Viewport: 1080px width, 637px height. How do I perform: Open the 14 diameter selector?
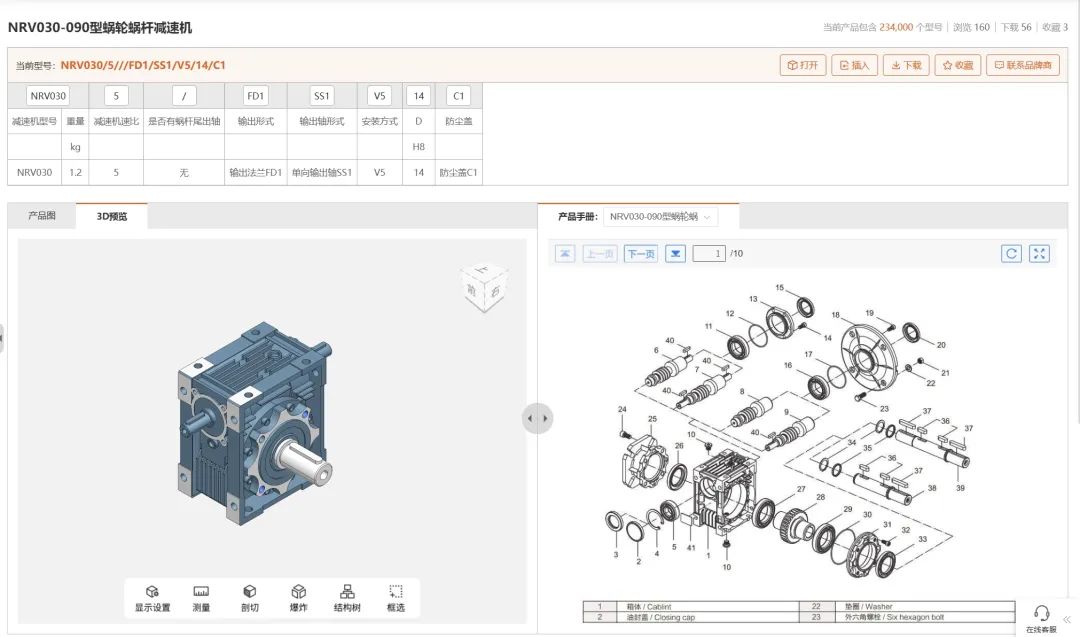coord(419,96)
